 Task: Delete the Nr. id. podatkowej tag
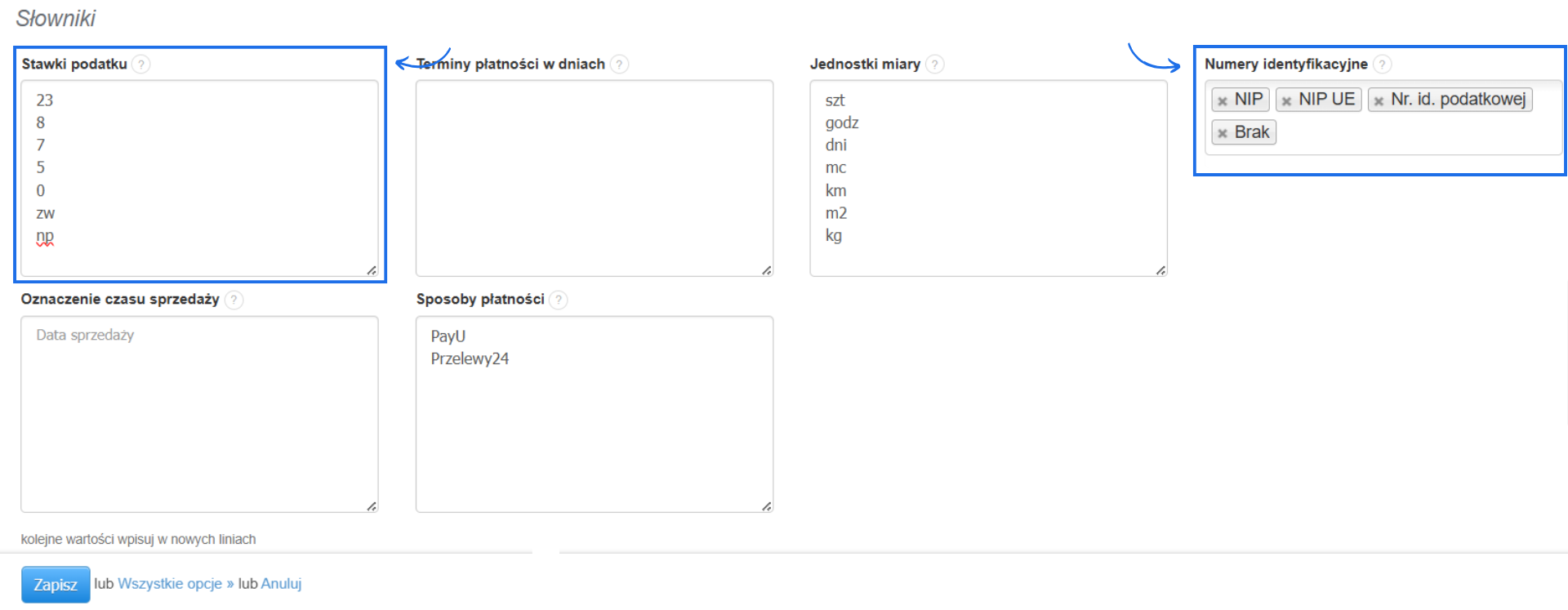click(x=1379, y=101)
